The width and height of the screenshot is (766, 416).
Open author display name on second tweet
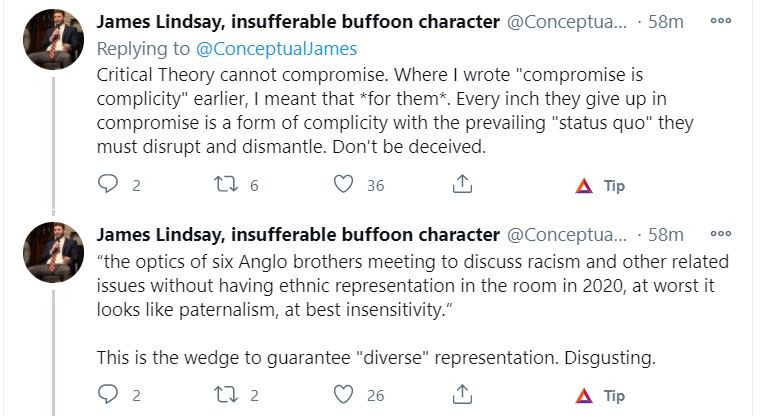tap(298, 235)
